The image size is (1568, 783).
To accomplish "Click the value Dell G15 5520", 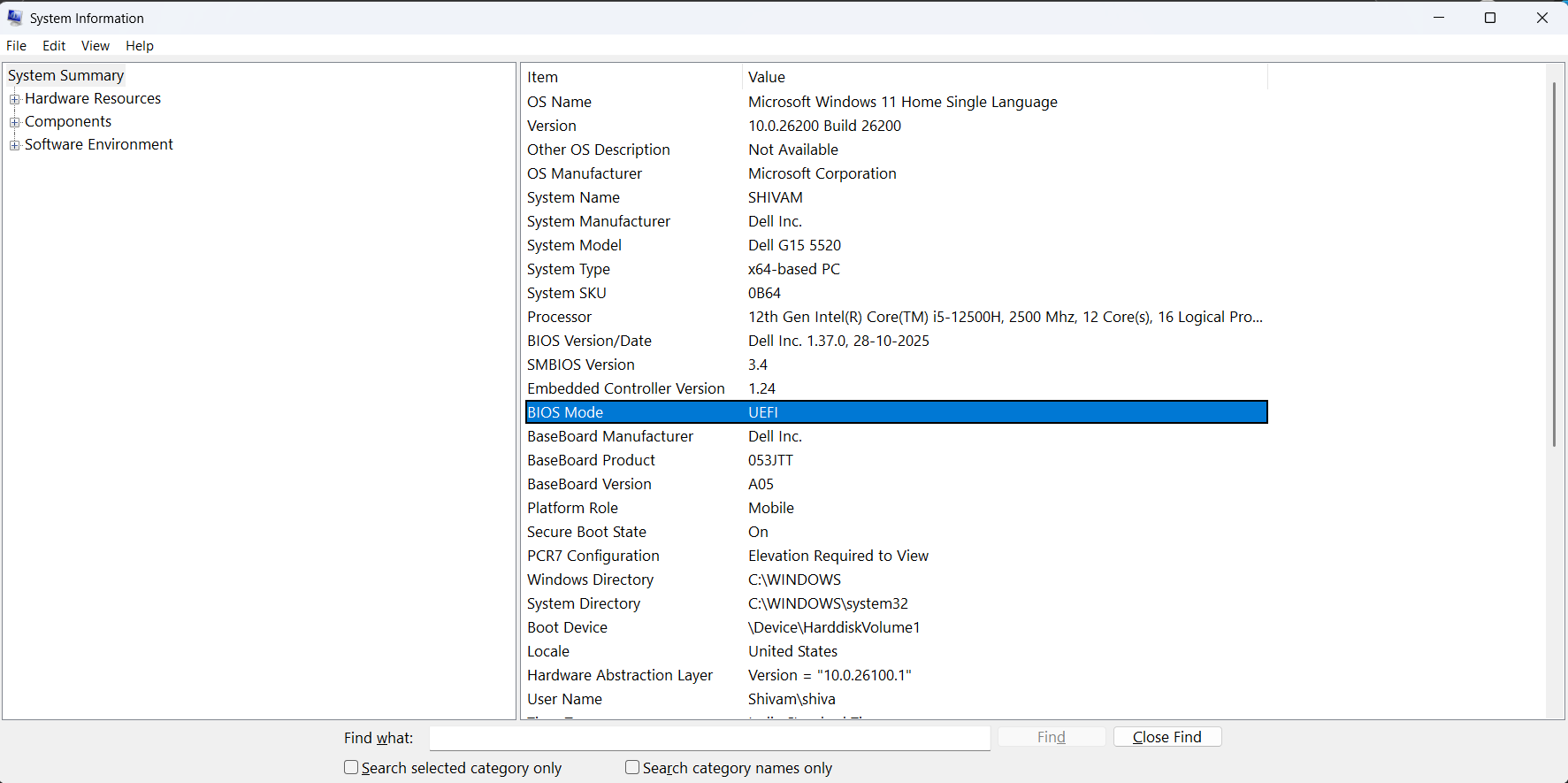I will [x=794, y=245].
